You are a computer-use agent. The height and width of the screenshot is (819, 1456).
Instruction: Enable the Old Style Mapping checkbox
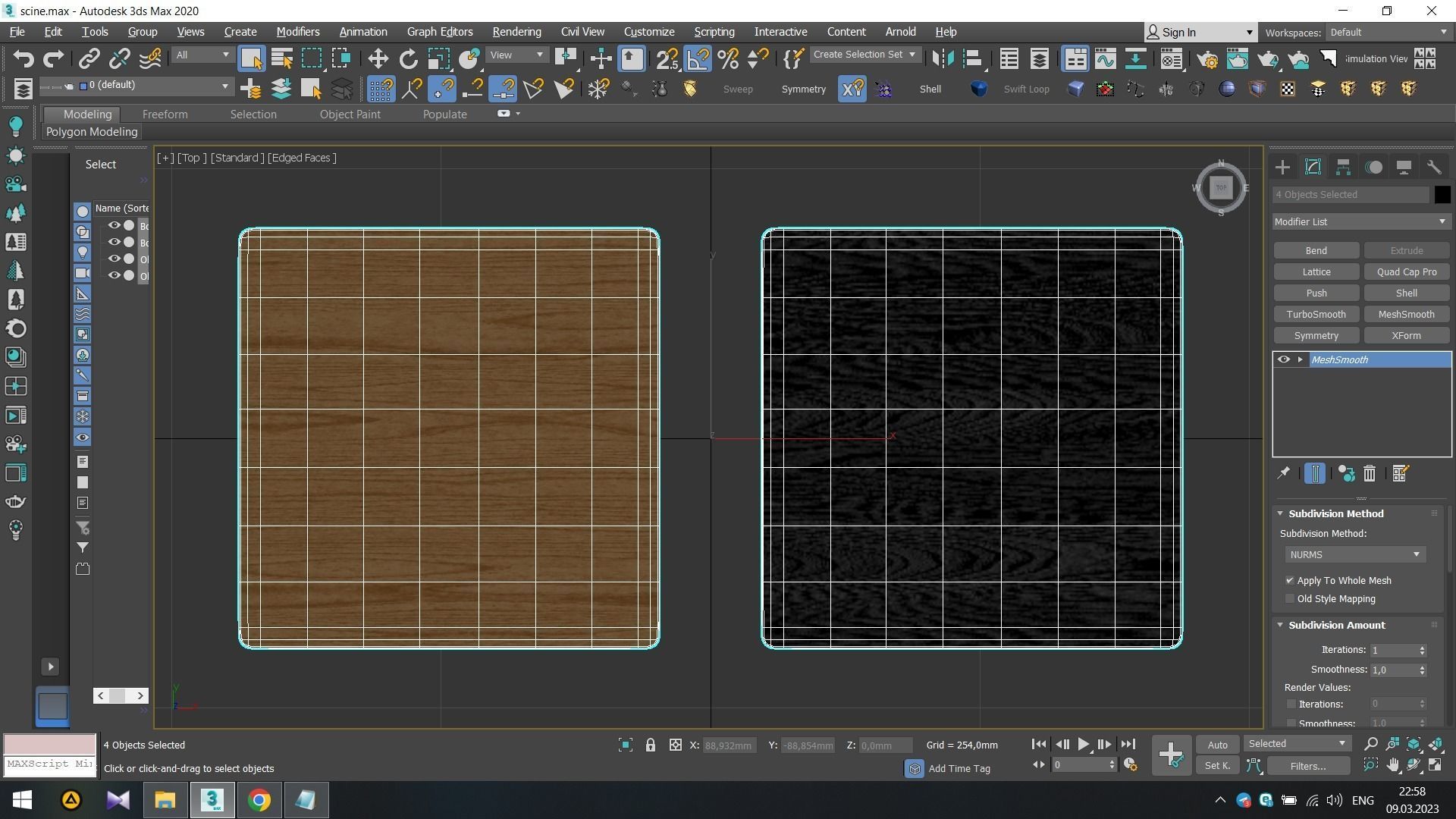1290,599
